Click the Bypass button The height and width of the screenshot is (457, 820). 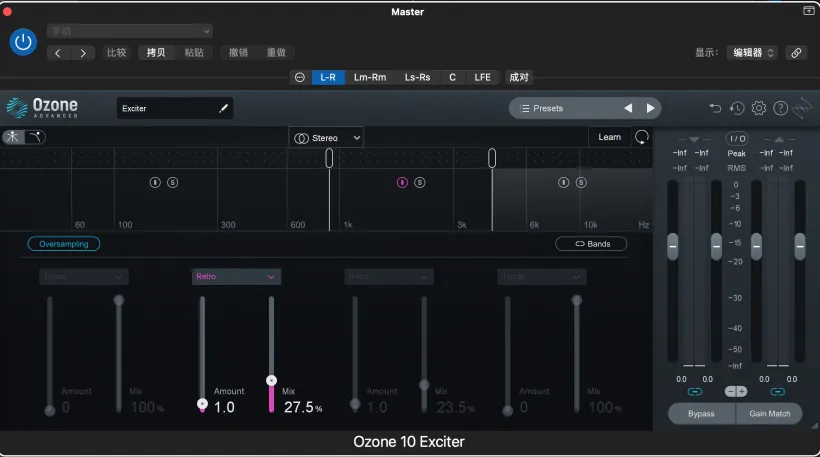pyautogui.click(x=701, y=414)
